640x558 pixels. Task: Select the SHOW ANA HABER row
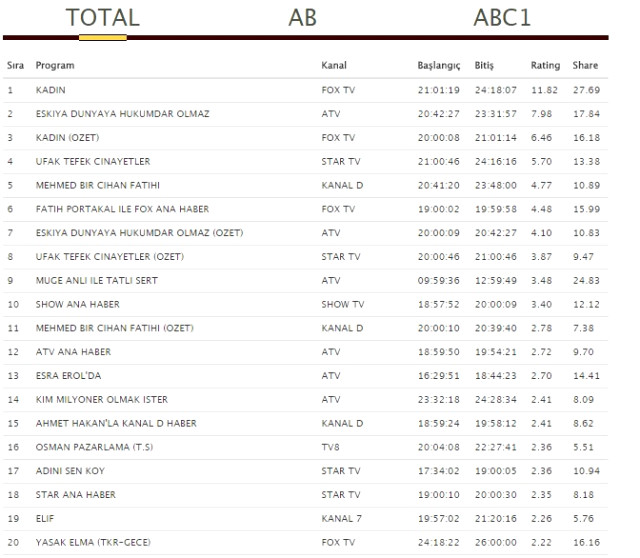pyautogui.click(x=305, y=305)
